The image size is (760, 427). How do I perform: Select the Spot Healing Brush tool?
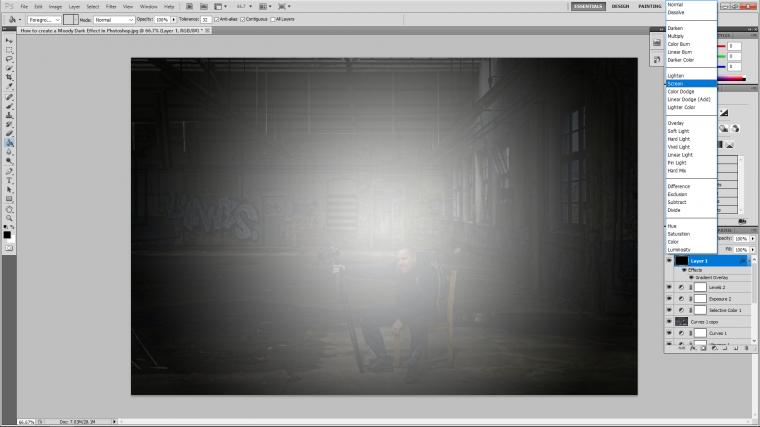point(9,97)
